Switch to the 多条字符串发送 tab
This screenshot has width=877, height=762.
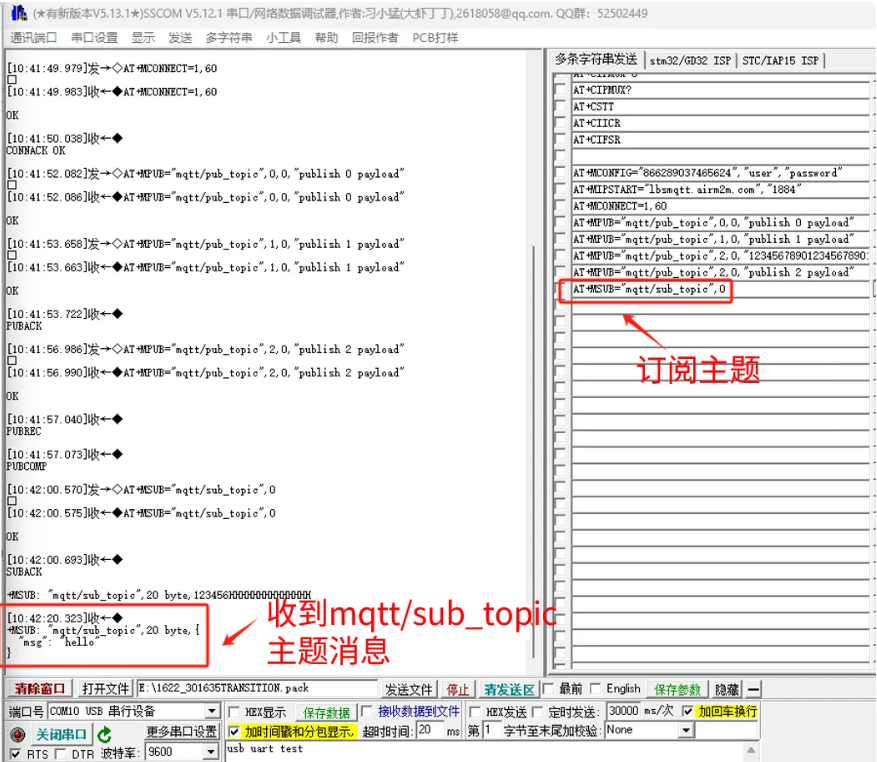596,59
